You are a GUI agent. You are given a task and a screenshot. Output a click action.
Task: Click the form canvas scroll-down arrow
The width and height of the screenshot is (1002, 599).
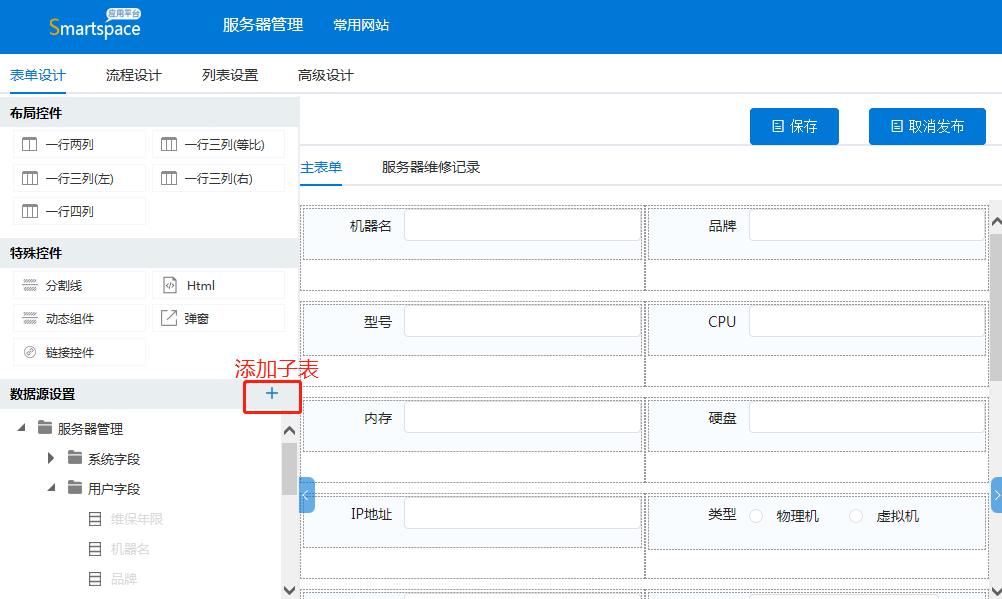[996, 590]
